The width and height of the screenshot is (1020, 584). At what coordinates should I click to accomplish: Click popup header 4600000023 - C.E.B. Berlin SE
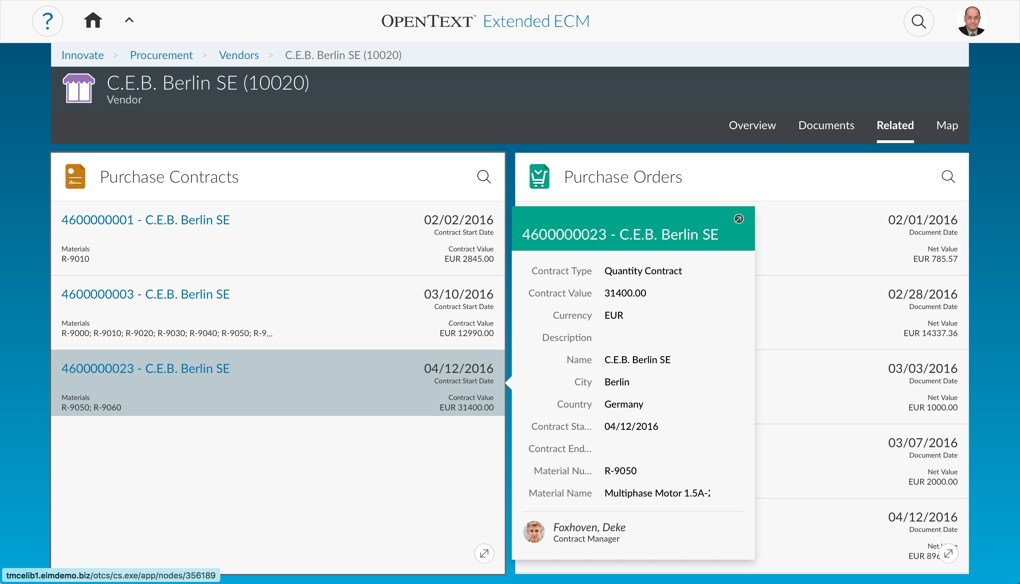click(620, 235)
